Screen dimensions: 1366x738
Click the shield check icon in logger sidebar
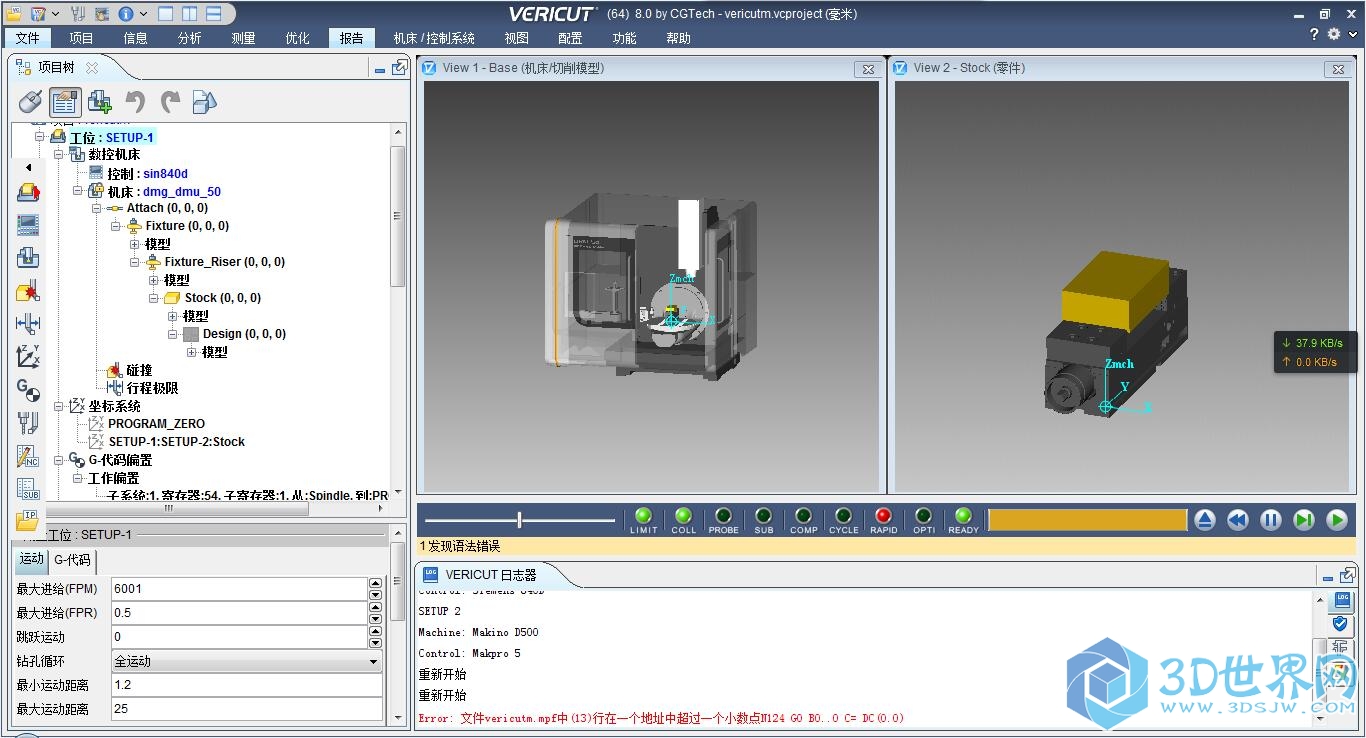click(1342, 625)
